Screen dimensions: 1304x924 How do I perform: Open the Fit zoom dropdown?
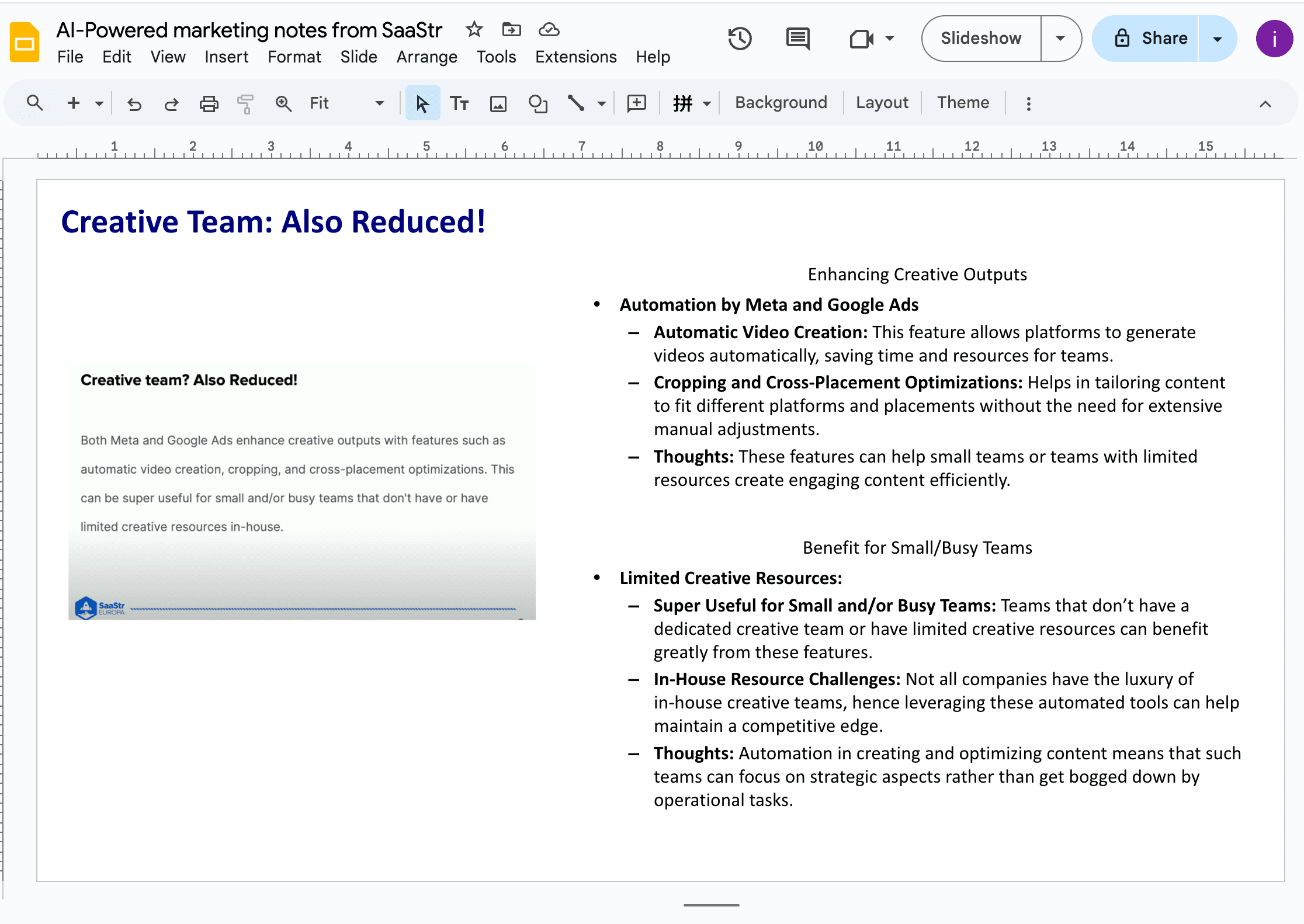point(380,103)
